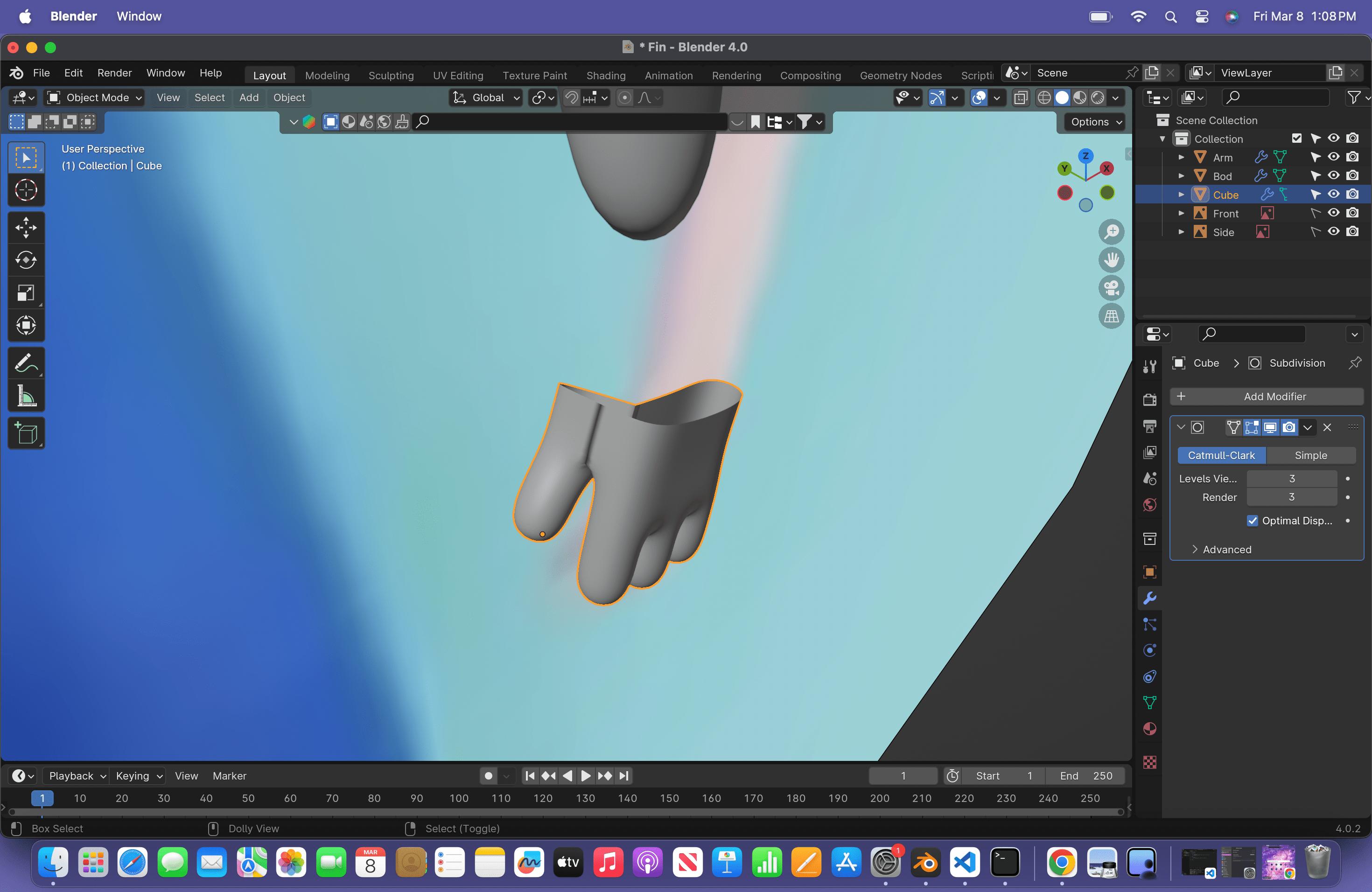Select the Transform tool

point(26,326)
